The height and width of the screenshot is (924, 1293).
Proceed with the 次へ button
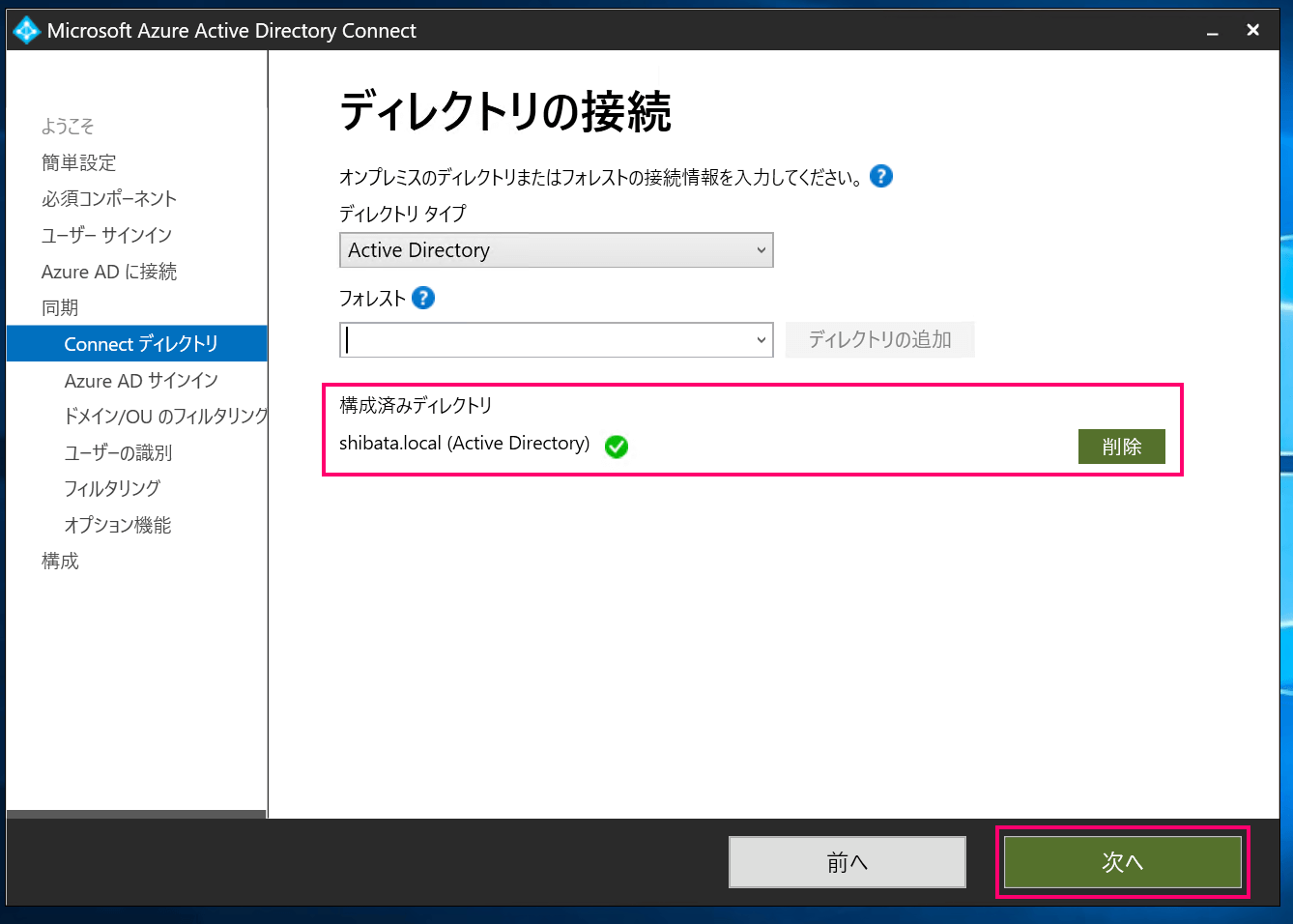coord(1123,862)
